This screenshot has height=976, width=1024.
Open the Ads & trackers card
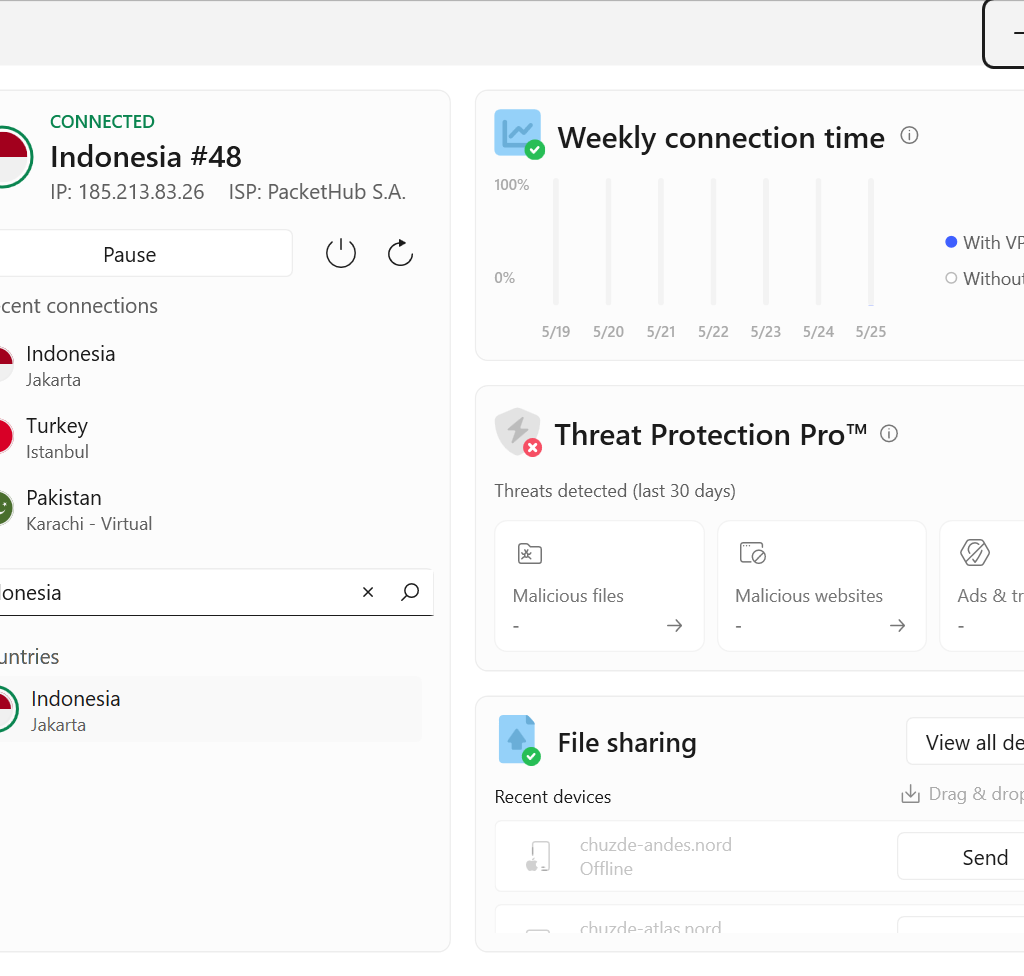982,586
